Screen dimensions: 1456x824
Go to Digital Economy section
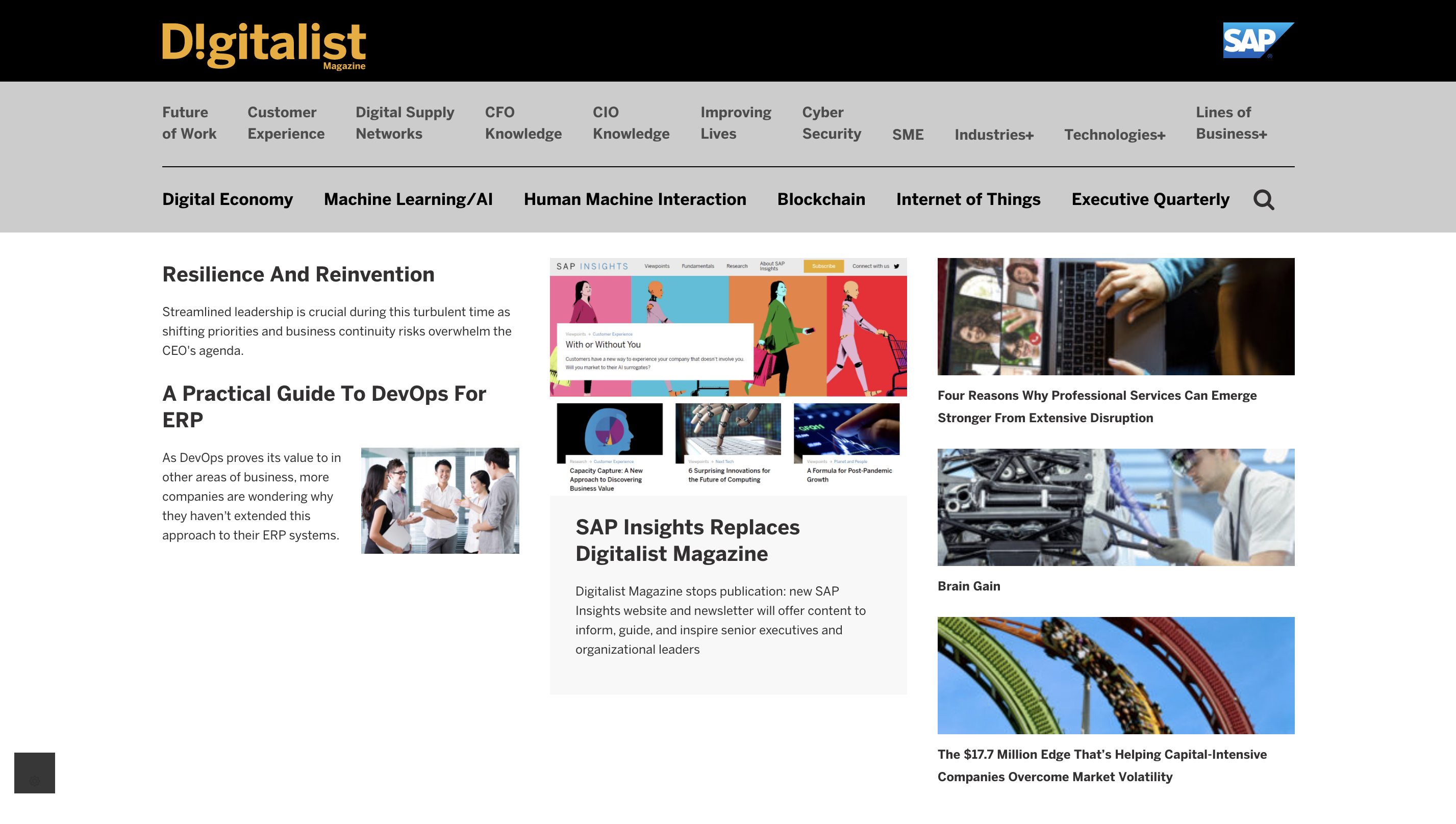[x=228, y=199]
